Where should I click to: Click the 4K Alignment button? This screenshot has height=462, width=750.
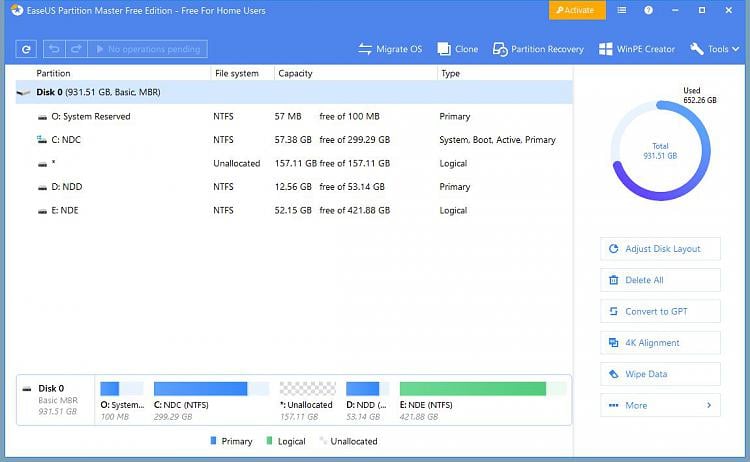point(660,343)
